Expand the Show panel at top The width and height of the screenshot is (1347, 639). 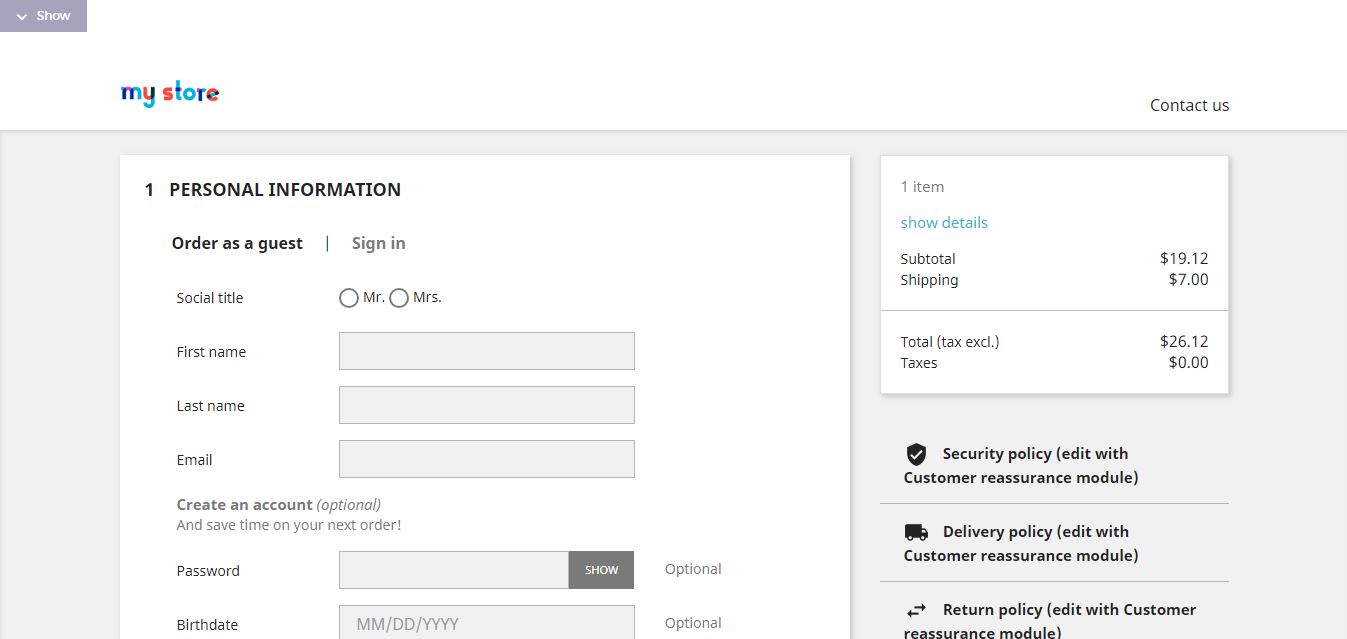point(43,16)
